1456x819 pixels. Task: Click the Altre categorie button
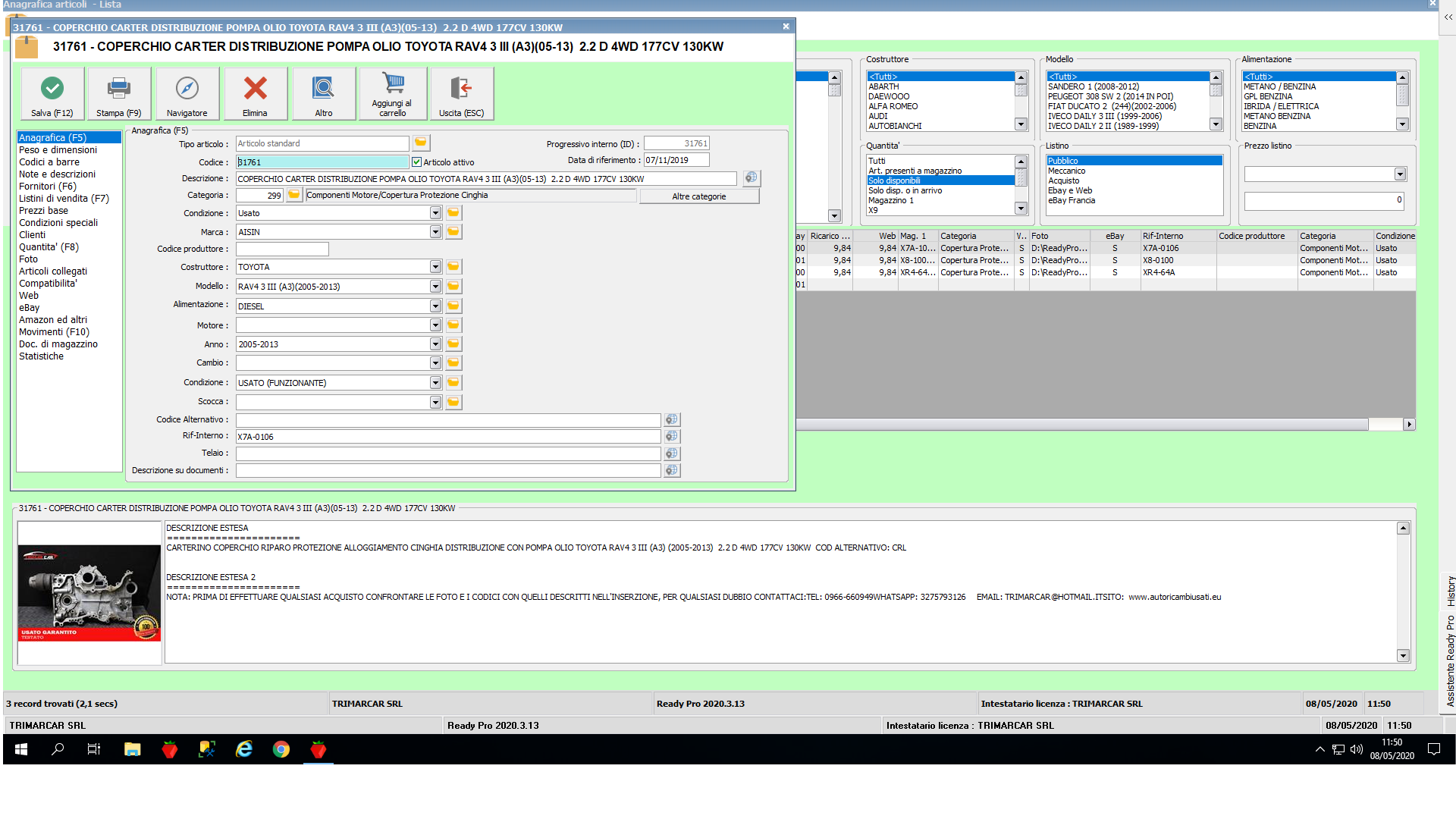pos(699,196)
